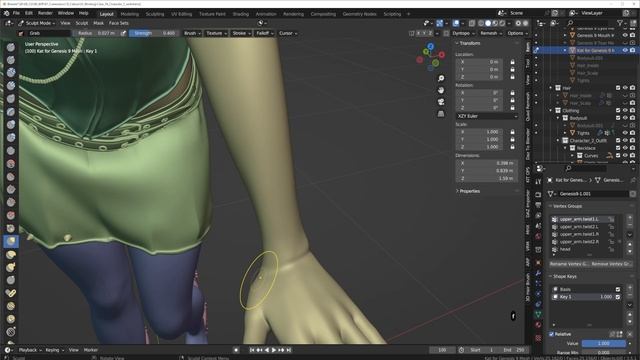
Task: Exclude the Clothing collection checkbox
Action: (618, 110)
